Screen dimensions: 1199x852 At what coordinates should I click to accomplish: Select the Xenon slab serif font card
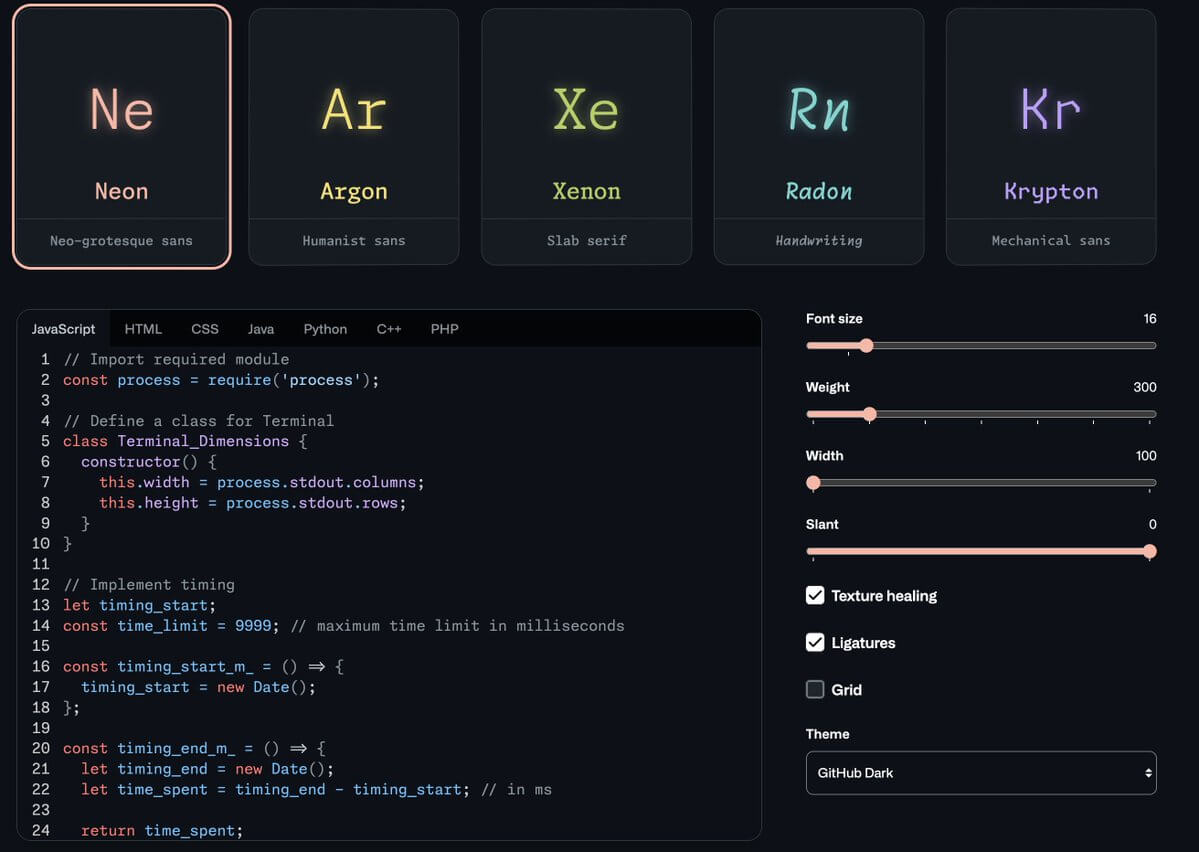click(586, 135)
